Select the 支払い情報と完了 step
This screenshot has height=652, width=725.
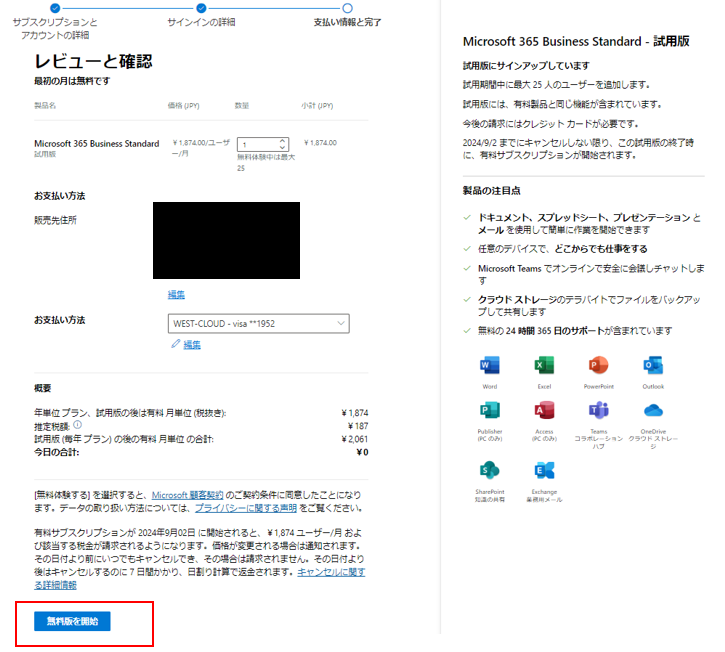tap(347, 8)
